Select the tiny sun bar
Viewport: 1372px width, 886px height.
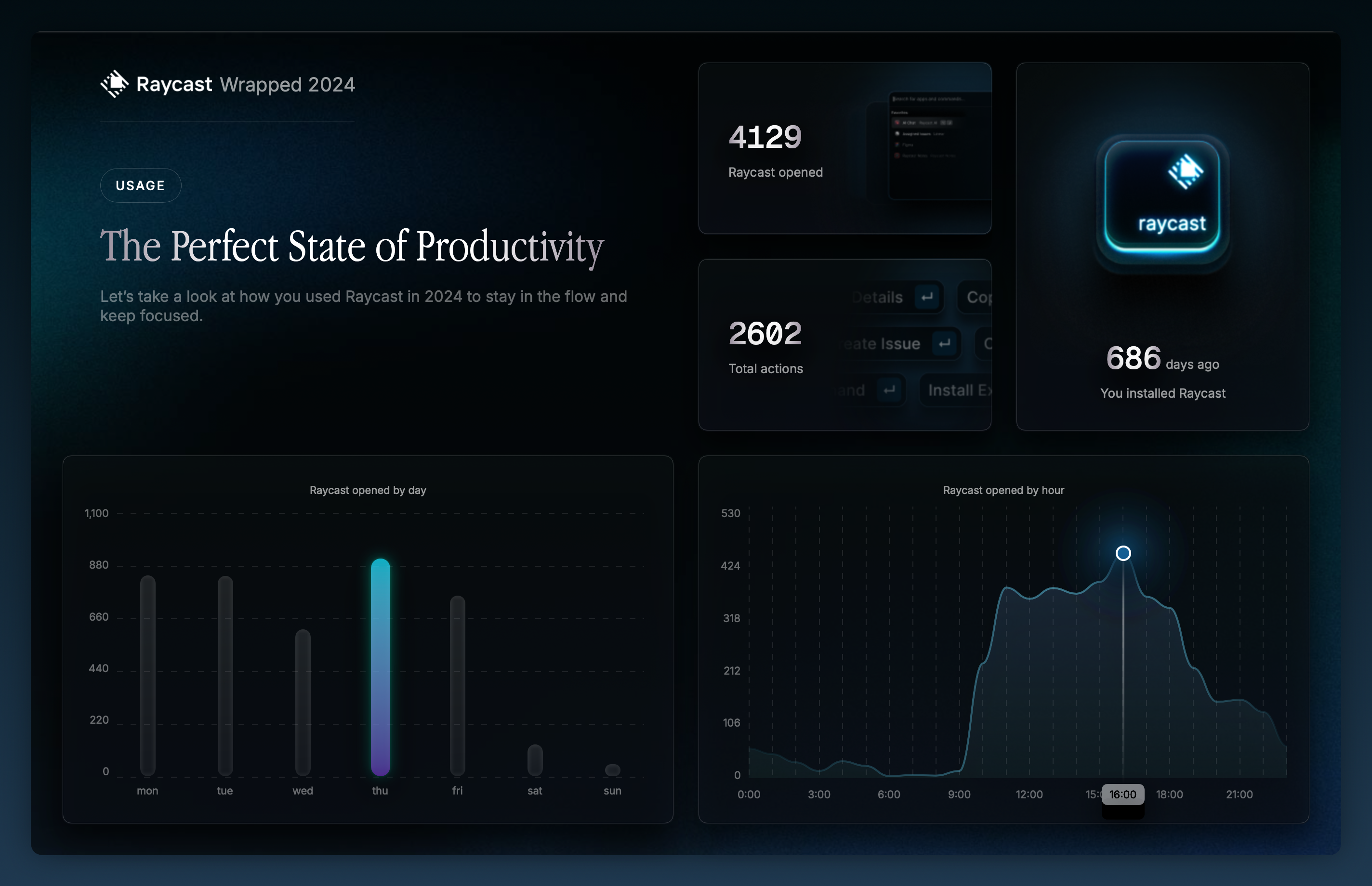tap(612, 770)
